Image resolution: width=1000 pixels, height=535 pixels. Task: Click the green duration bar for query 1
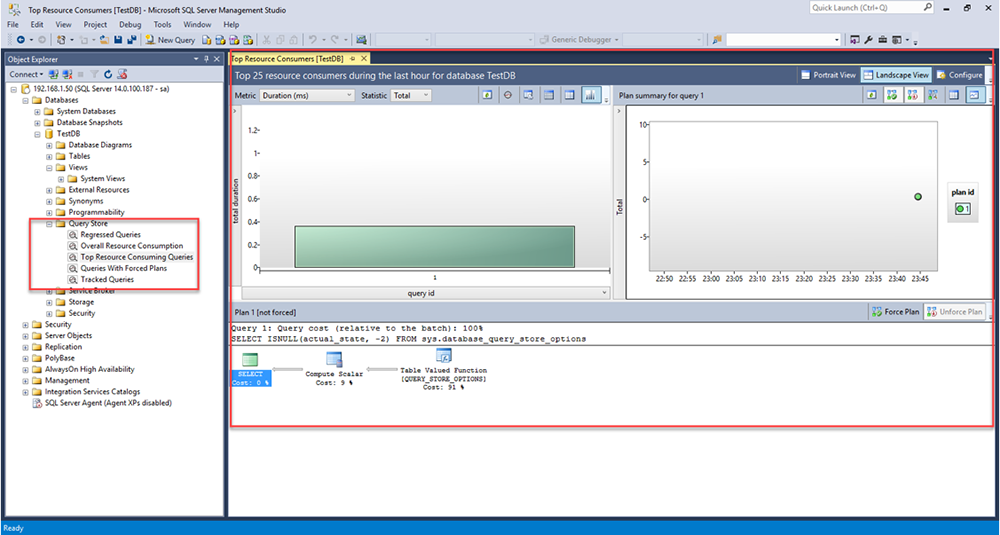434,246
